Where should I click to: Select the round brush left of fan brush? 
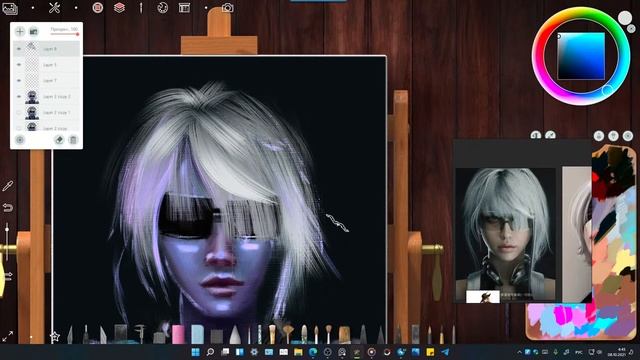click(272, 334)
